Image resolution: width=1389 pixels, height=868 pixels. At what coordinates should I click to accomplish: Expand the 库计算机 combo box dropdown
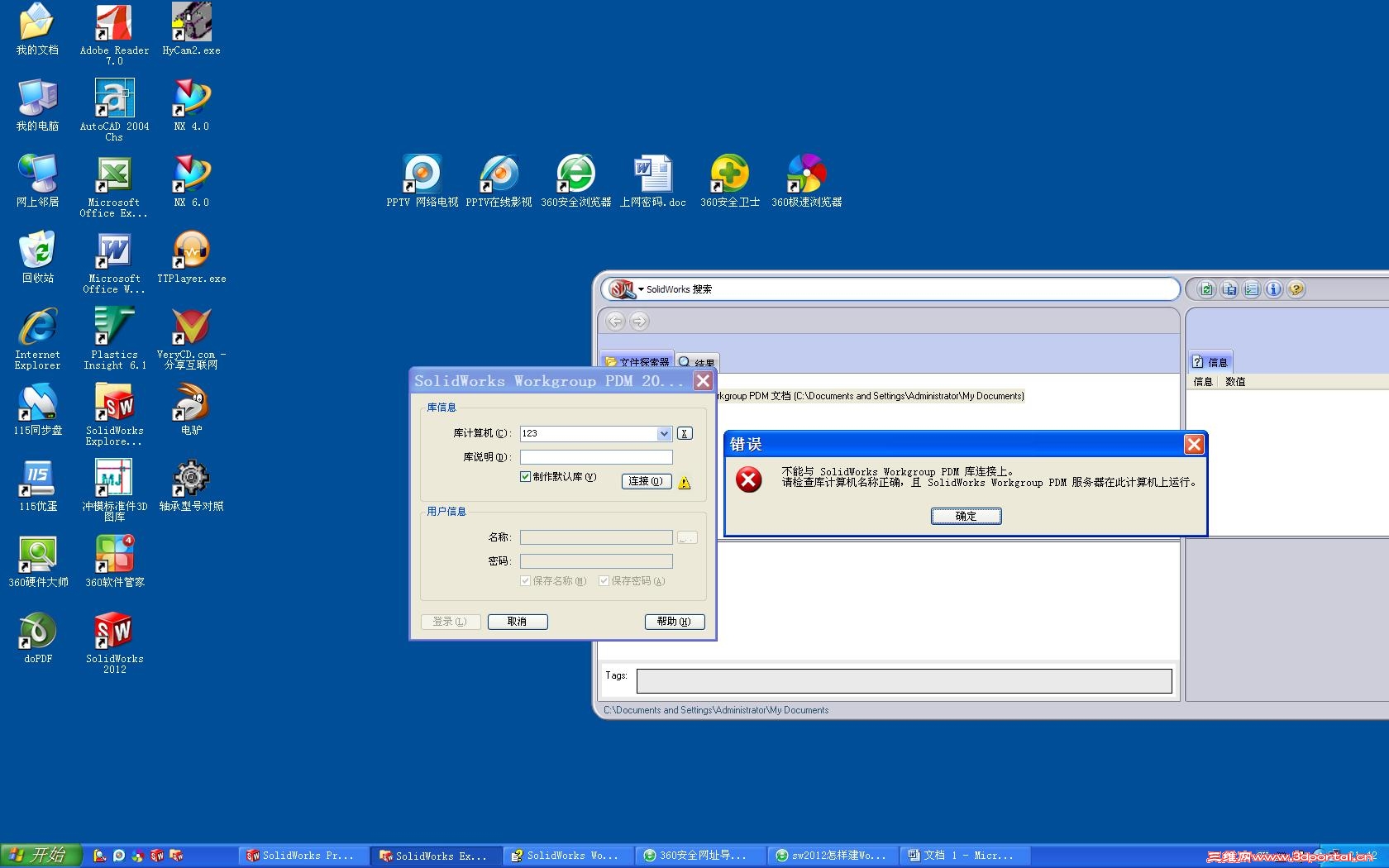(664, 434)
